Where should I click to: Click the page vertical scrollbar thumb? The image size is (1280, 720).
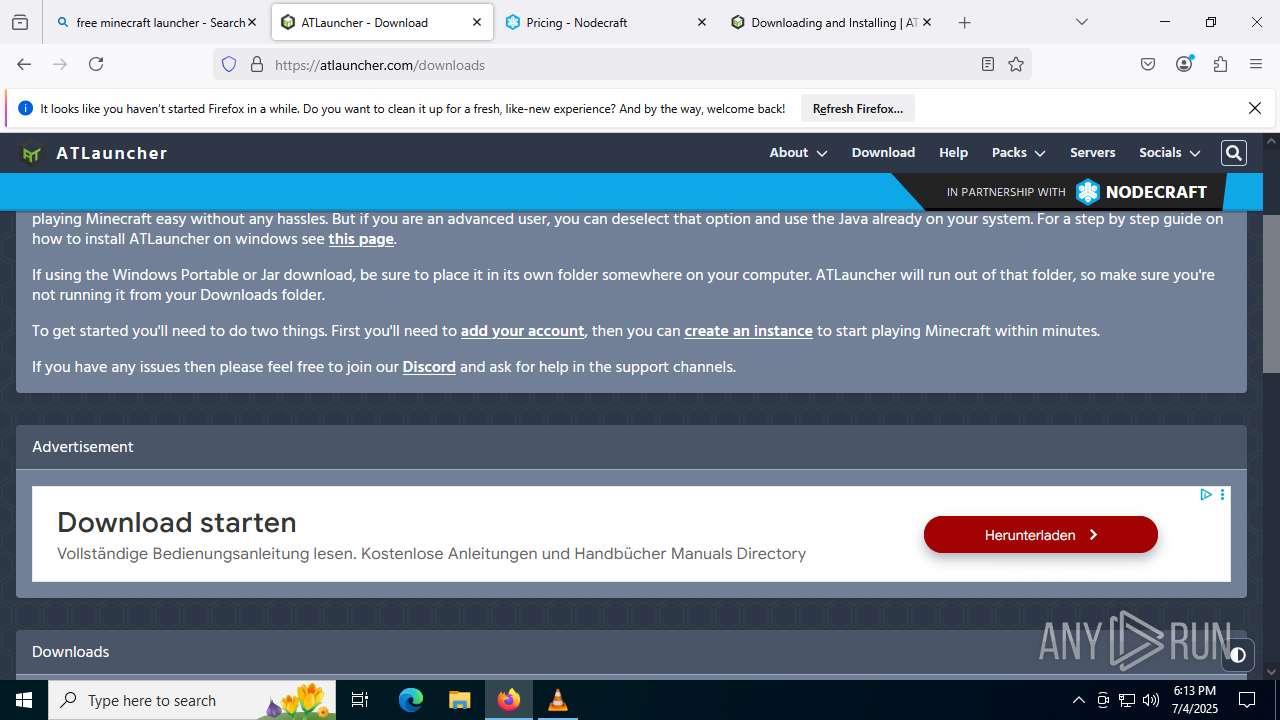[1271, 293]
